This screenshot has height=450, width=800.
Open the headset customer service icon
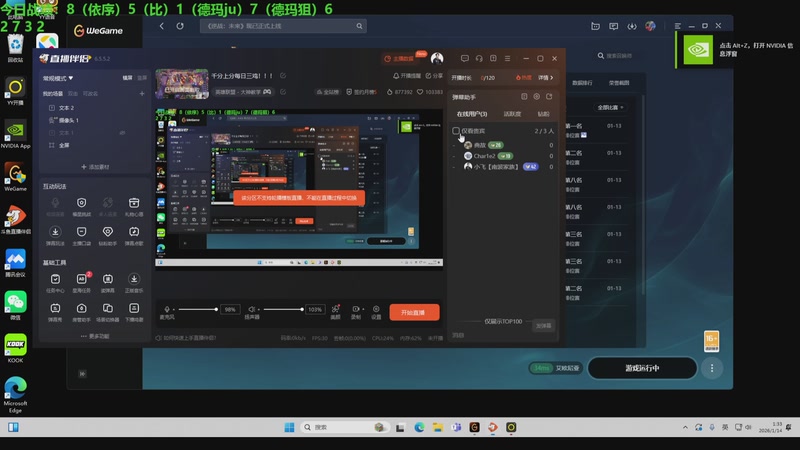coord(479,58)
